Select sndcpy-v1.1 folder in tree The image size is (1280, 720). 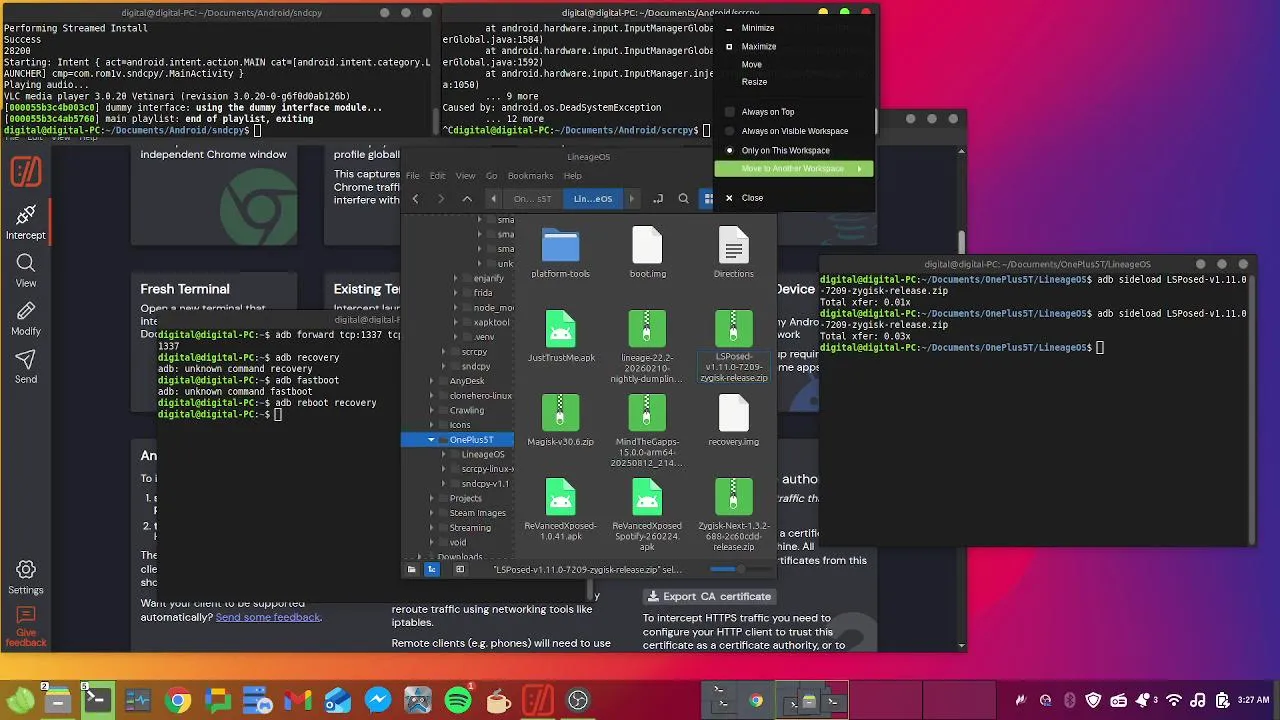pos(485,484)
